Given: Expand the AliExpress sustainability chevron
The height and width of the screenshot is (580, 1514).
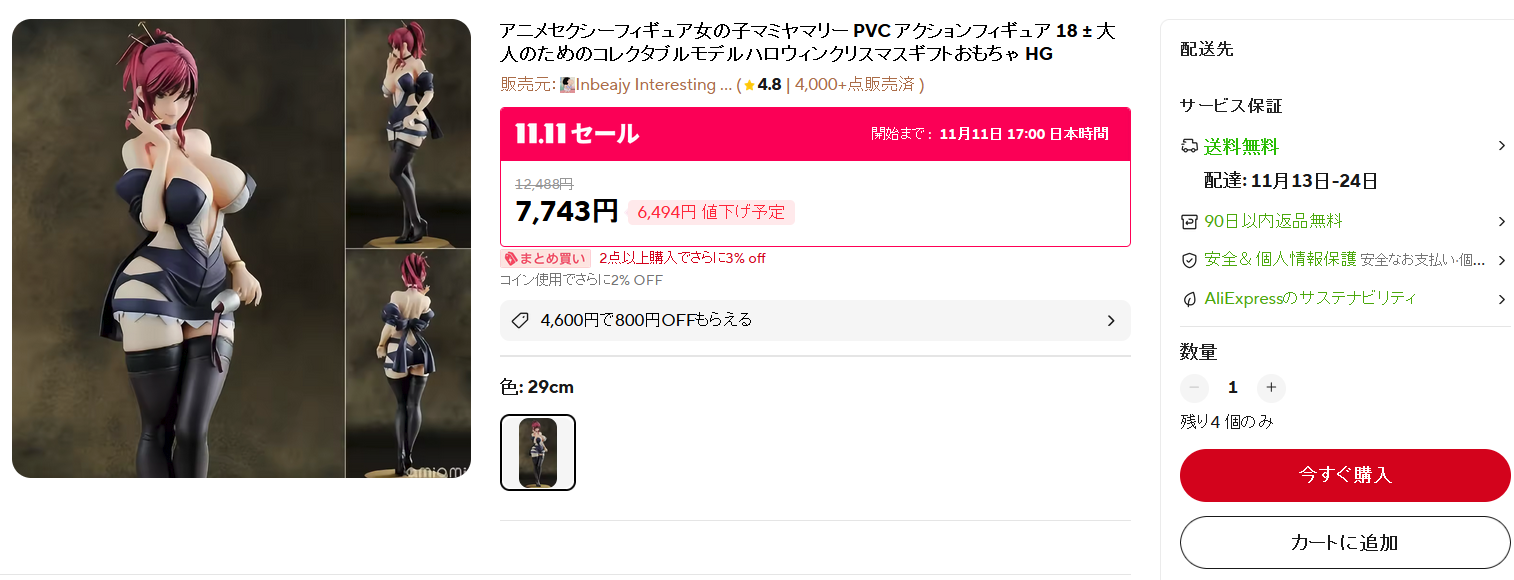Looking at the screenshot, I should 1501,299.
